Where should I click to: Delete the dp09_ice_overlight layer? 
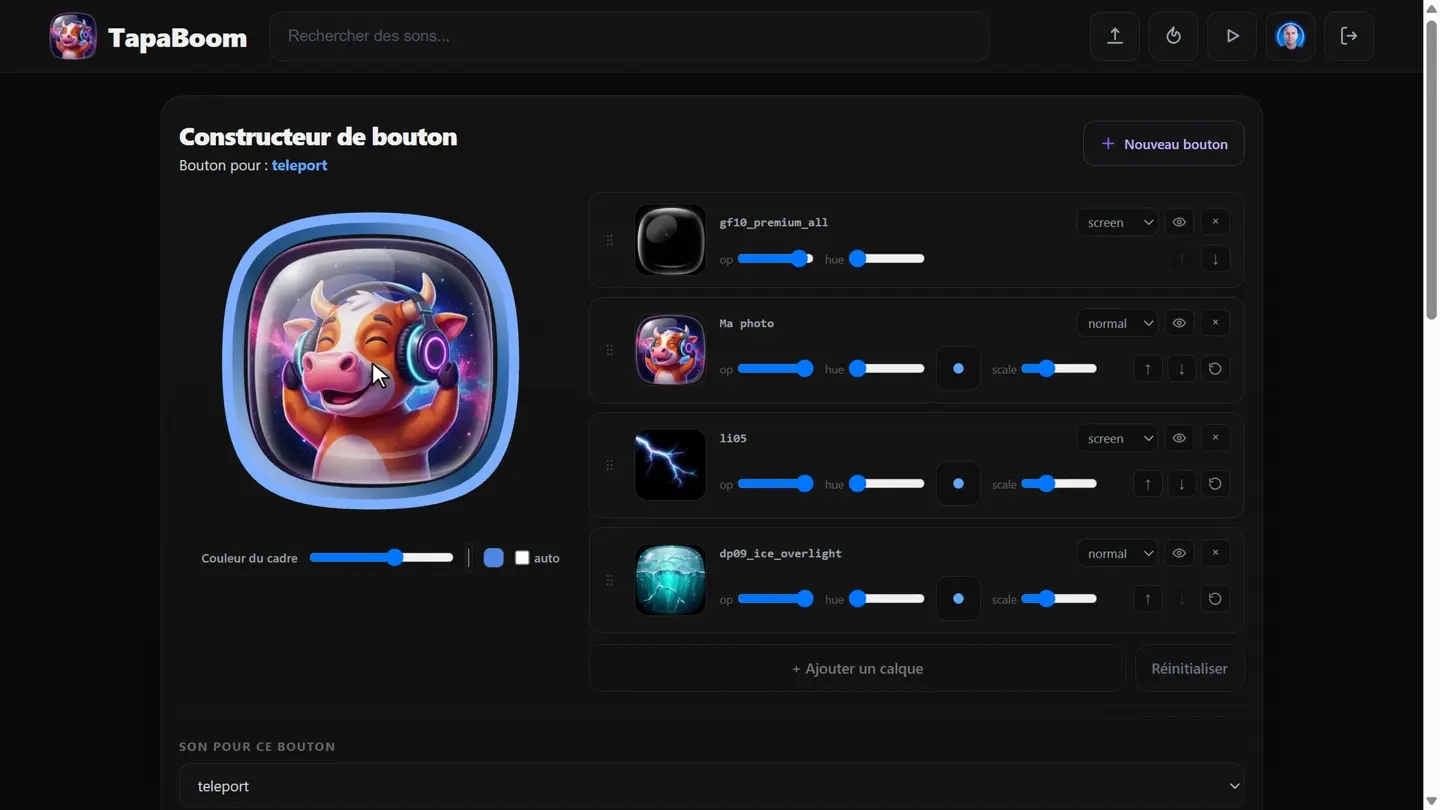(x=1215, y=553)
